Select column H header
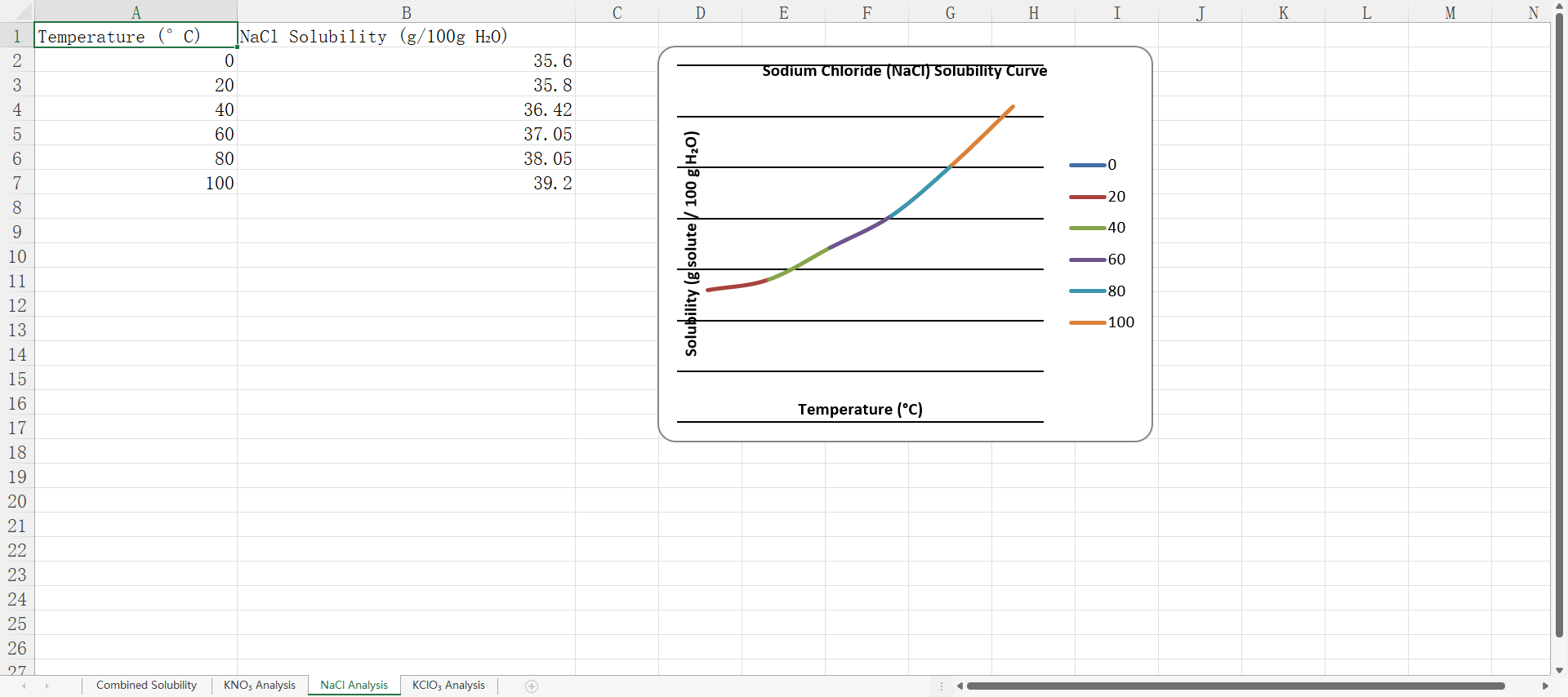Image resolution: width=1568 pixels, height=697 pixels. [x=1033, y=12]
